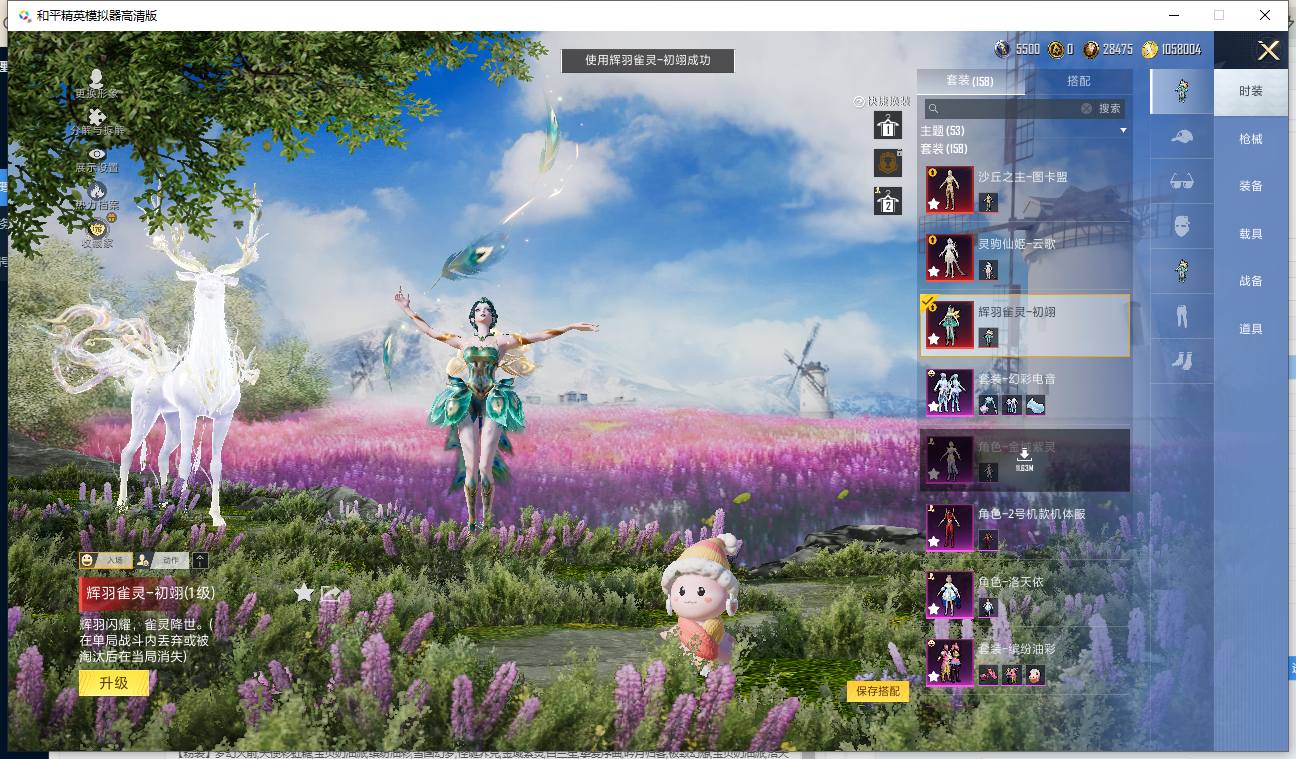The image size is (1296, 759).
Task: Open the full outfit suit category icon
Action: tap(1181, 91)
